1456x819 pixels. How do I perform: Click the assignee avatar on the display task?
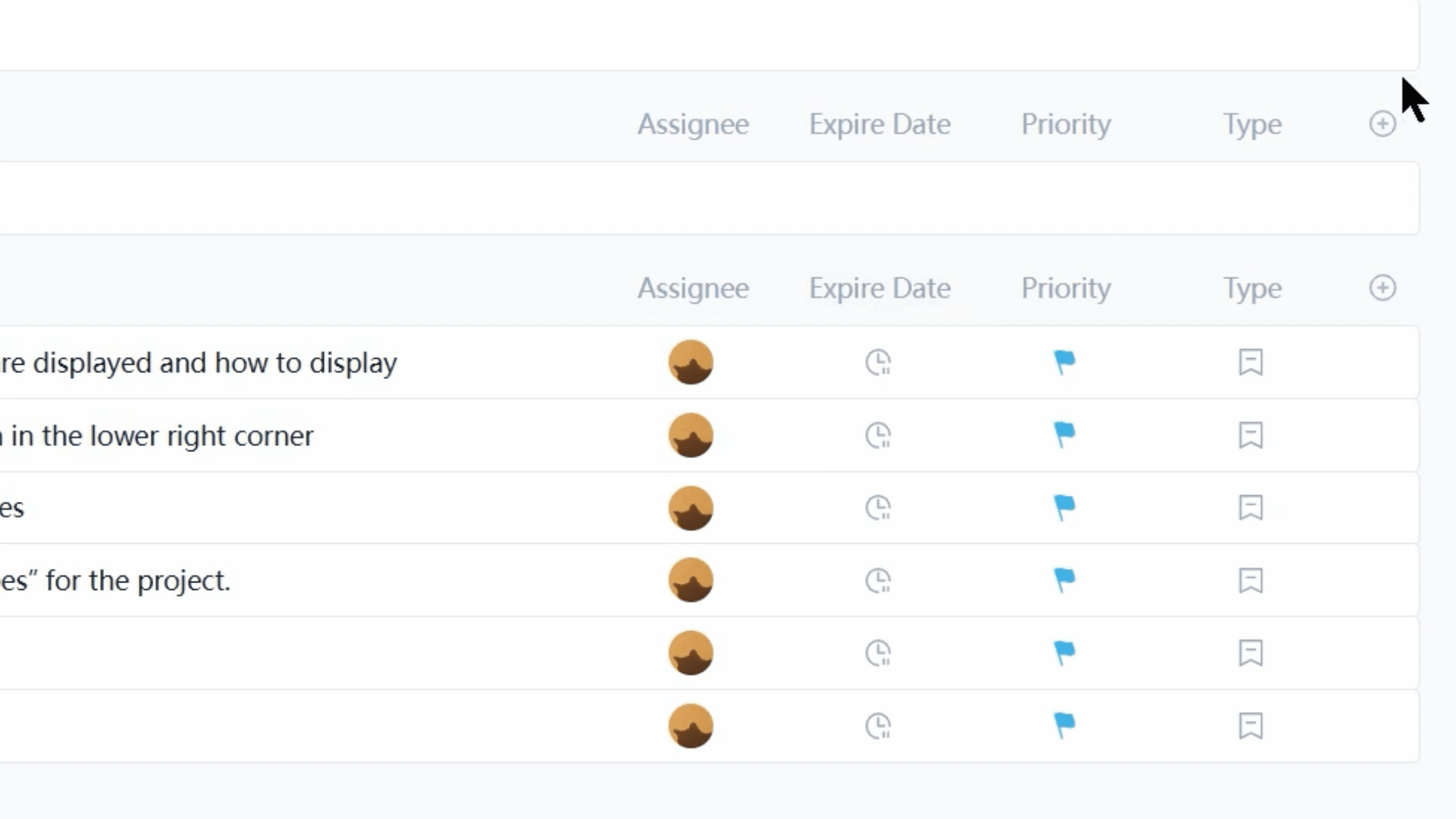690,362
